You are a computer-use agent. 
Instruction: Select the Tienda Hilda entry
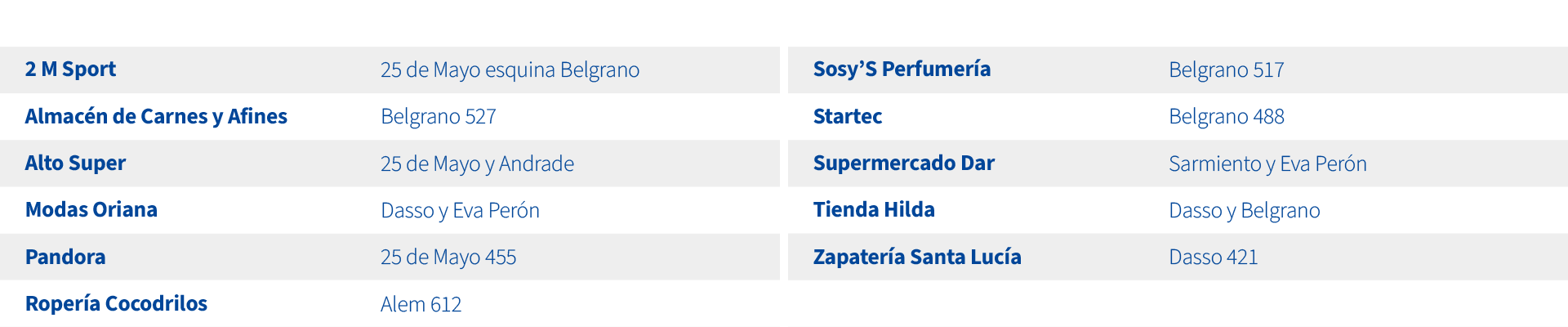[x=874, y=210]
